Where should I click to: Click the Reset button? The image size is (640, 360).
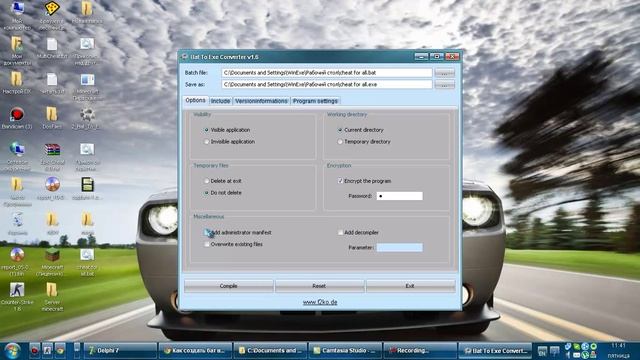[x=319, y=286]
